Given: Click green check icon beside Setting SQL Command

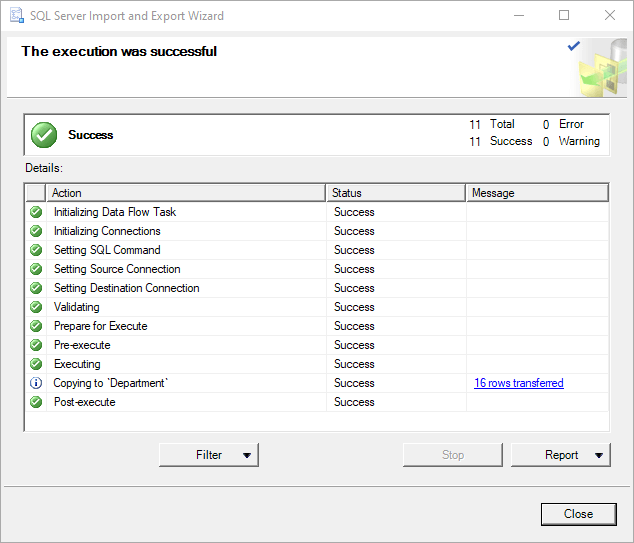Looking at the screenshot, I should (36, 250).
